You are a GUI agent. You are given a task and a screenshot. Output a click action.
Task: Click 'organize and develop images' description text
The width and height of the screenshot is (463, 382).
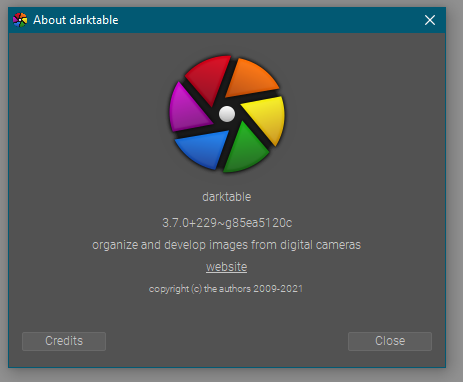(x=227, y=245)
